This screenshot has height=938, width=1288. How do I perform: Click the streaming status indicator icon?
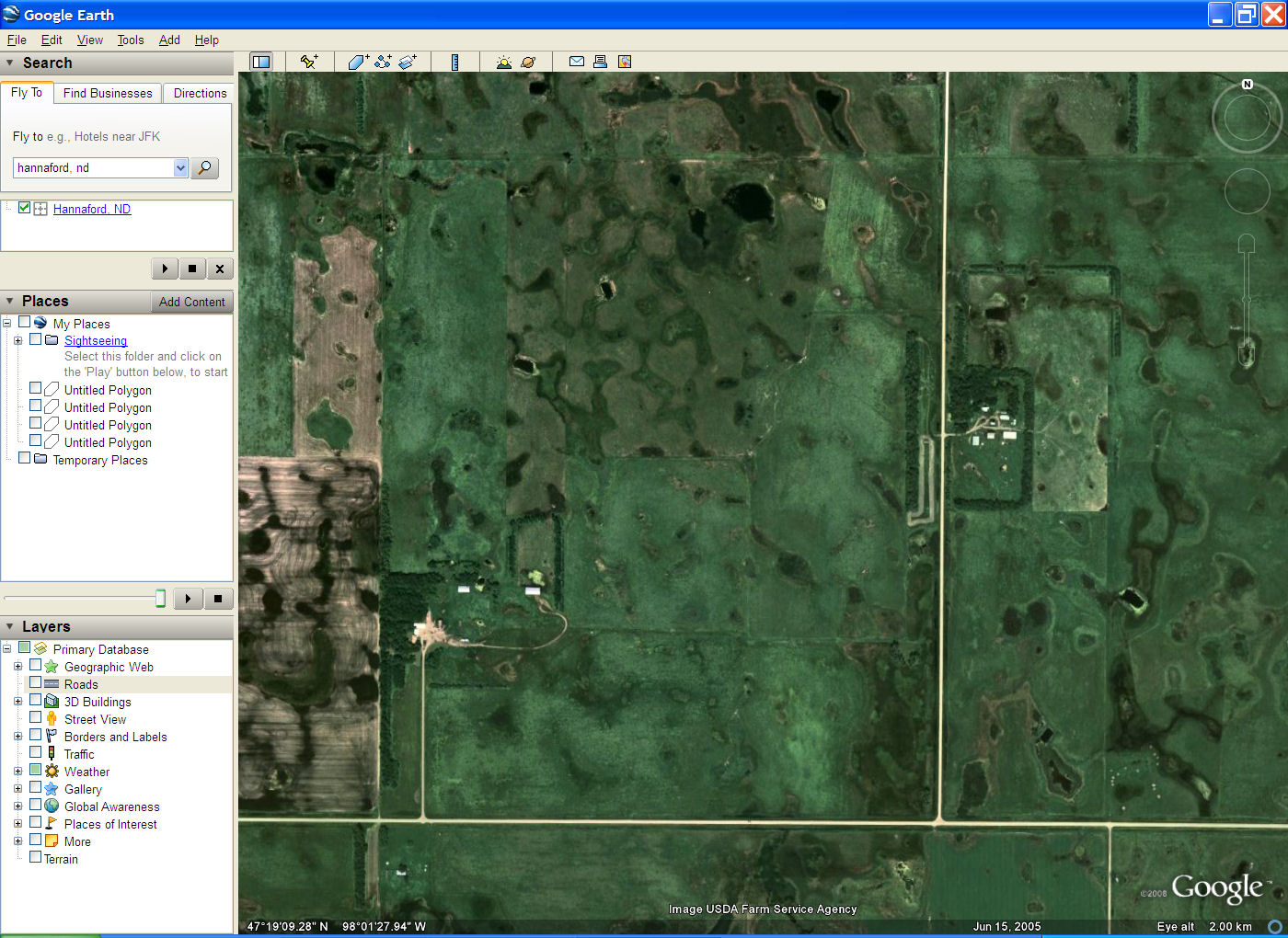pyautogui.click(x=1275, y=926)
